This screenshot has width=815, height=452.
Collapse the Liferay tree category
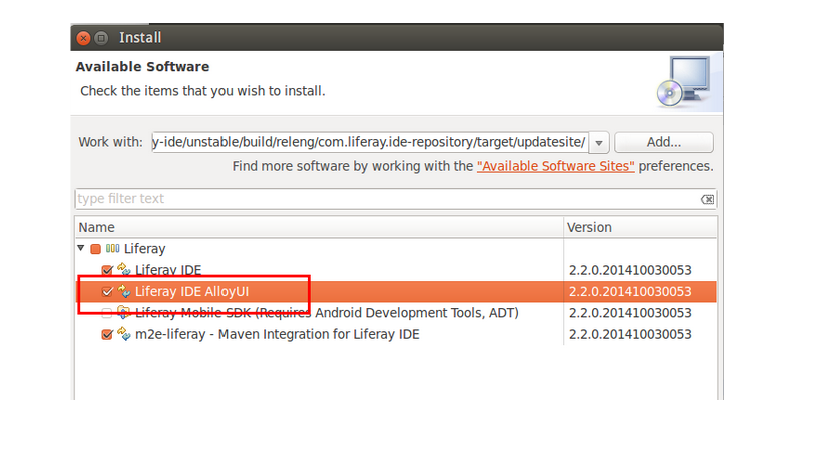coord(81,248)
